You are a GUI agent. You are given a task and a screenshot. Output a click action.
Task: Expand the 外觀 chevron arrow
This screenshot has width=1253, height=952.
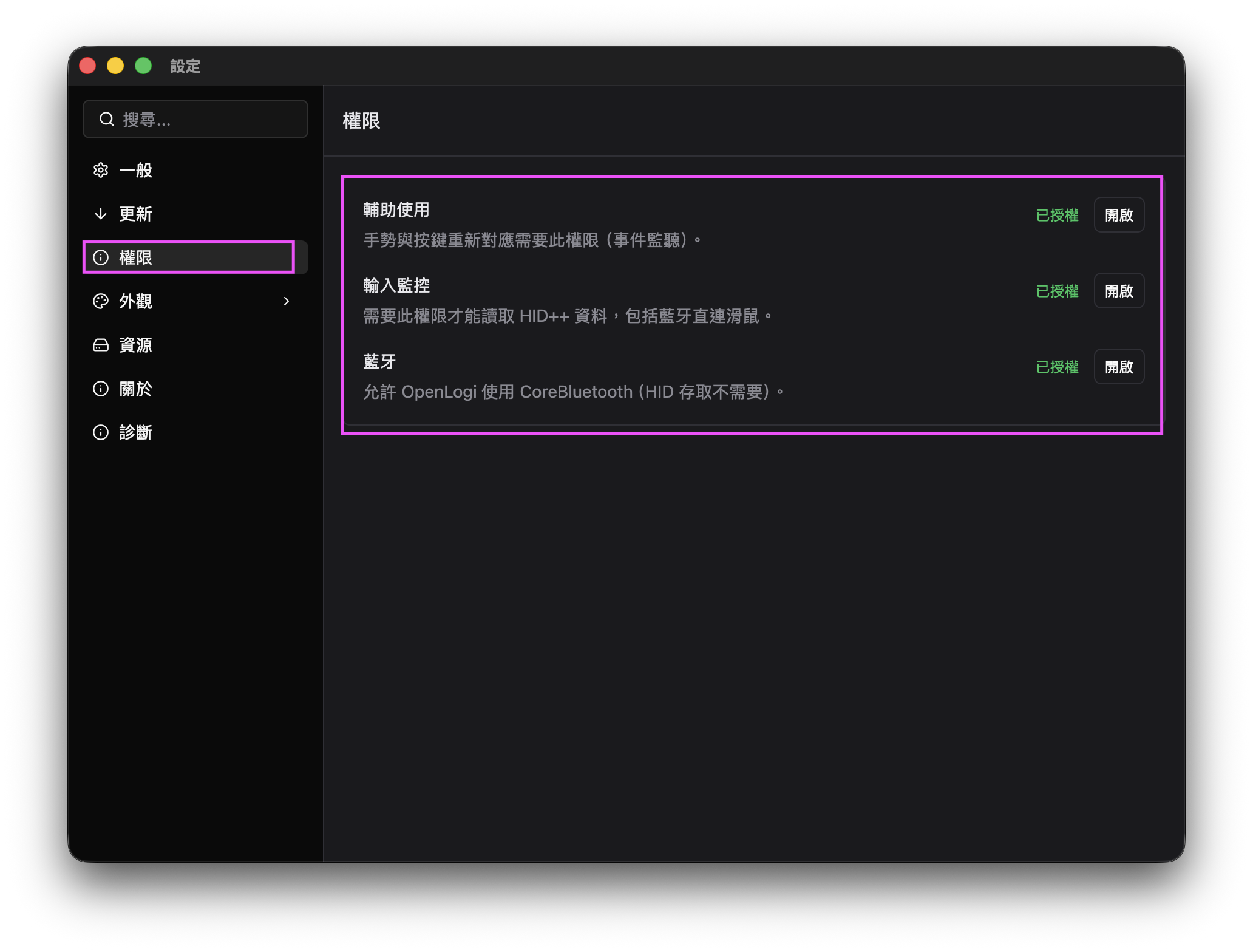click(287, 301)
